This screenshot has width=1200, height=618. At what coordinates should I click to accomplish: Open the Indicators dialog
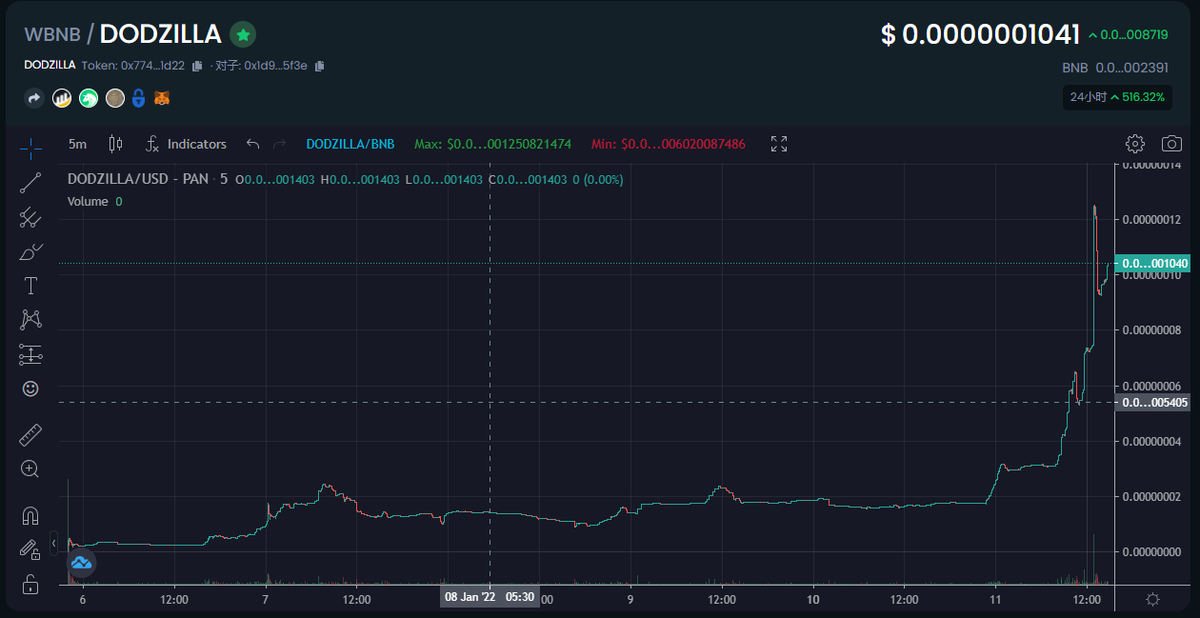point(186,144)
